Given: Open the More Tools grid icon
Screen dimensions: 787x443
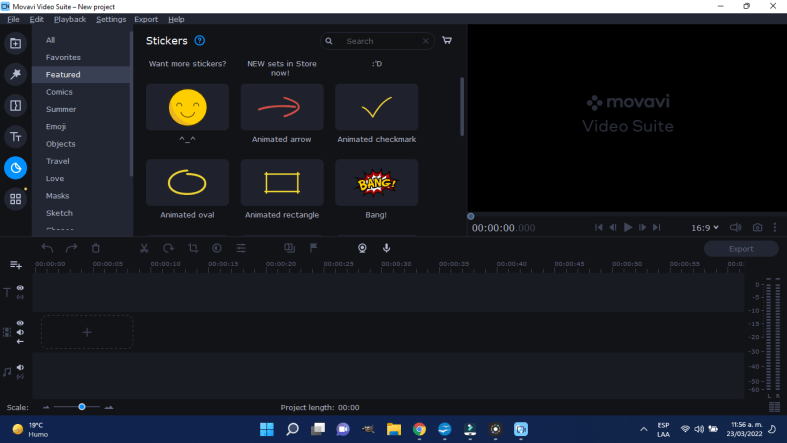Looking at the screenshot, I should [16, 199].
